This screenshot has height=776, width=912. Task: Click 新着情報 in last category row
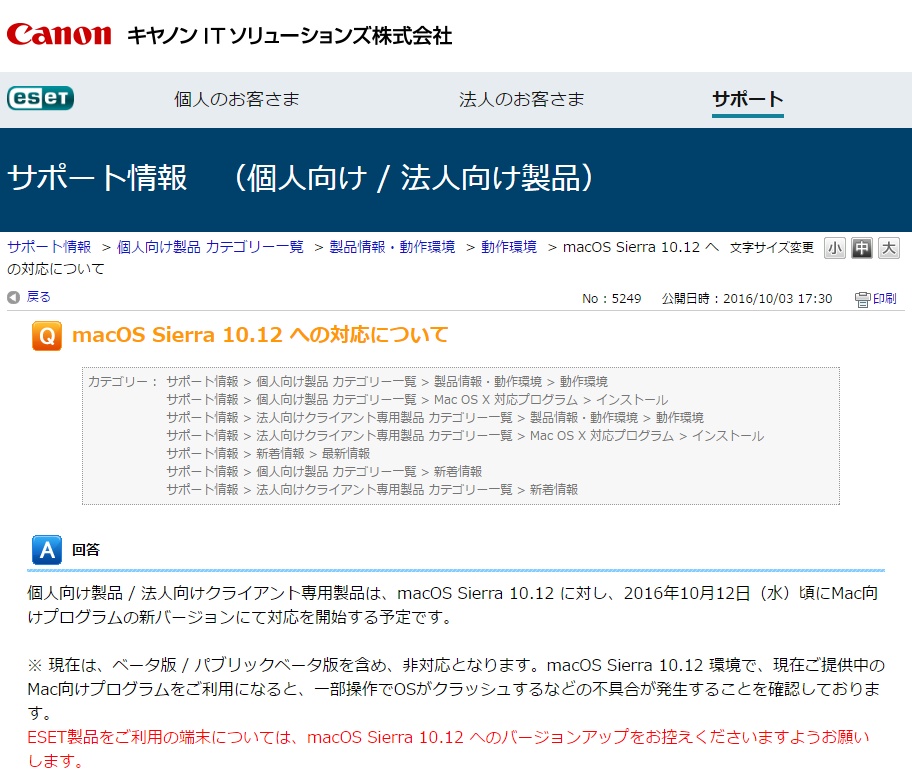click(554, 490)
